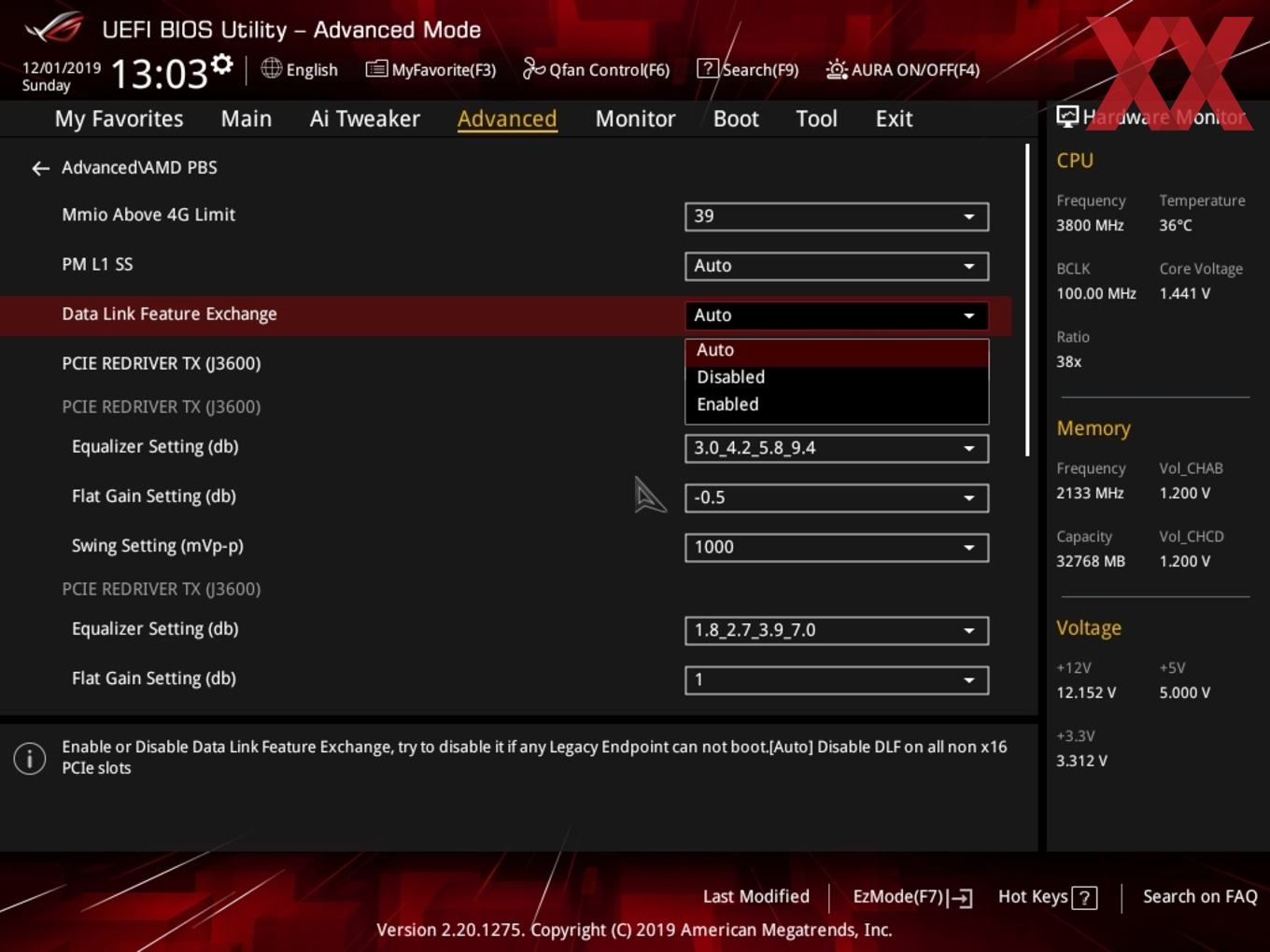
Task: Switch to the Monitor tab
Action: [635, 119]
